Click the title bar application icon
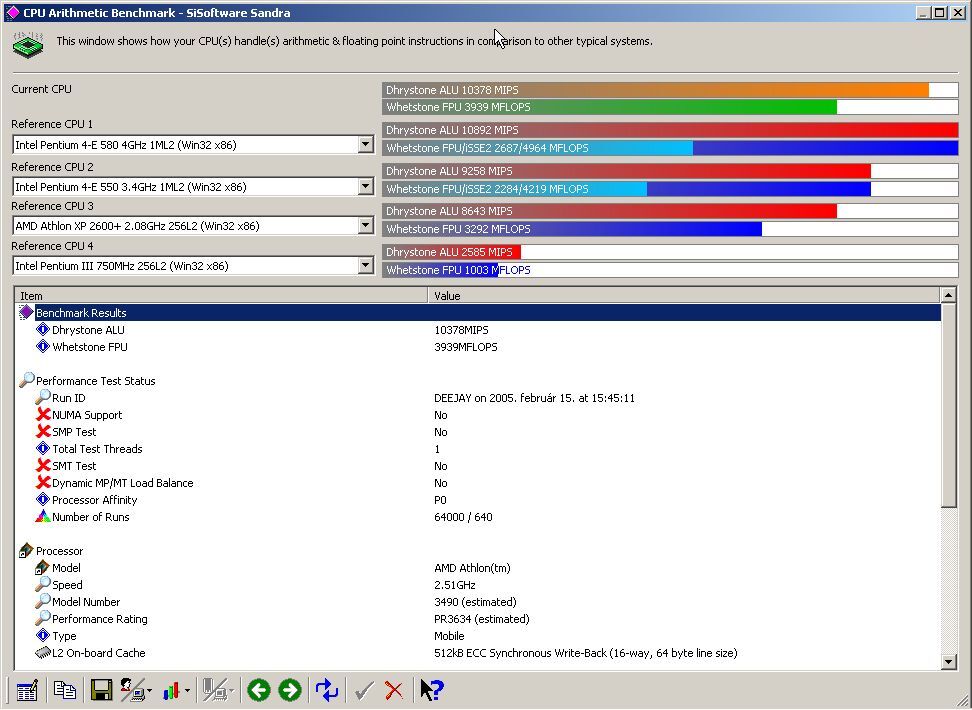Image resolution: width=972 pixels, height=710 pixels. pos(12,12)
